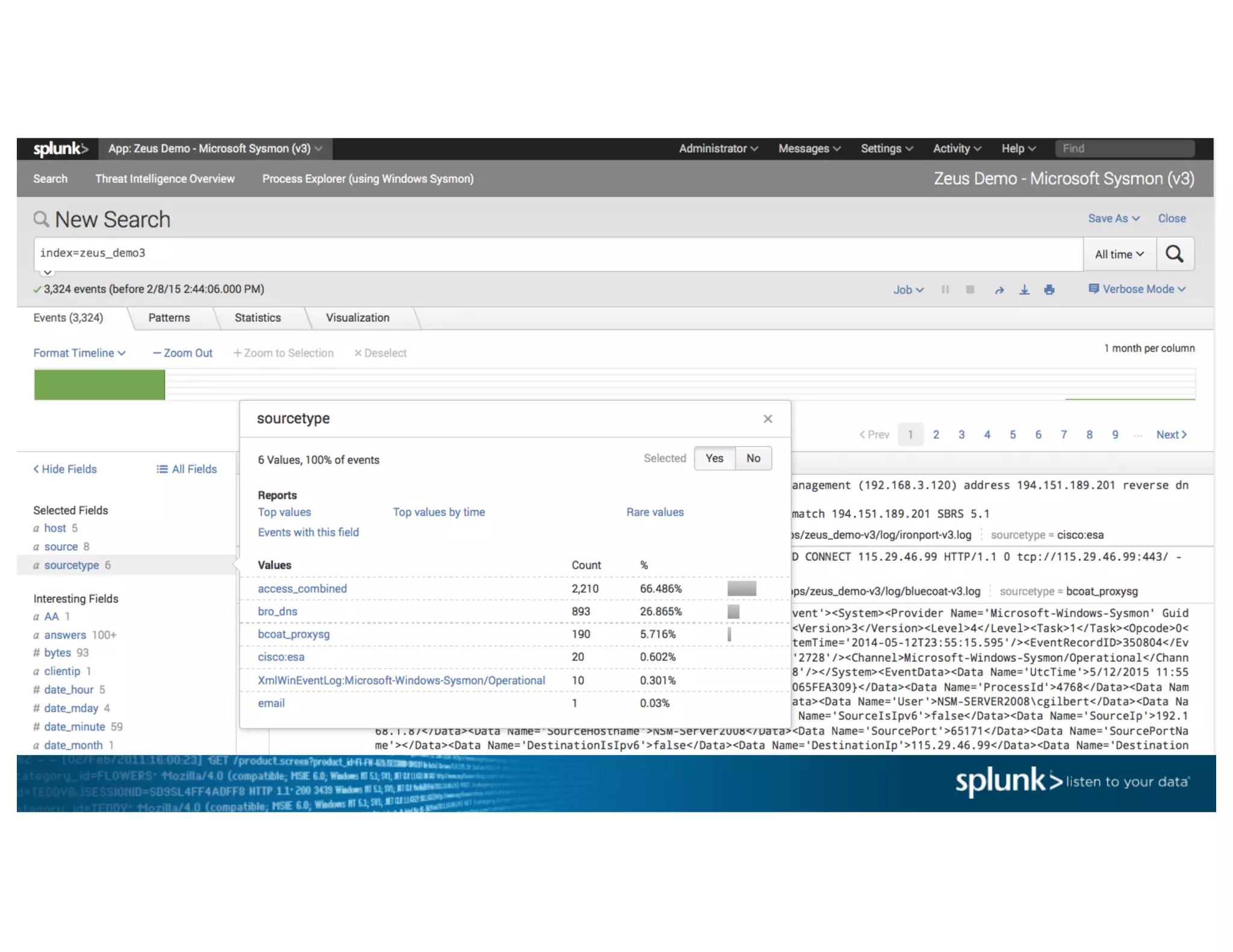The image size is (1233, 952).
Task: Click the green timeline bar
Action: (x=99, y=385)
